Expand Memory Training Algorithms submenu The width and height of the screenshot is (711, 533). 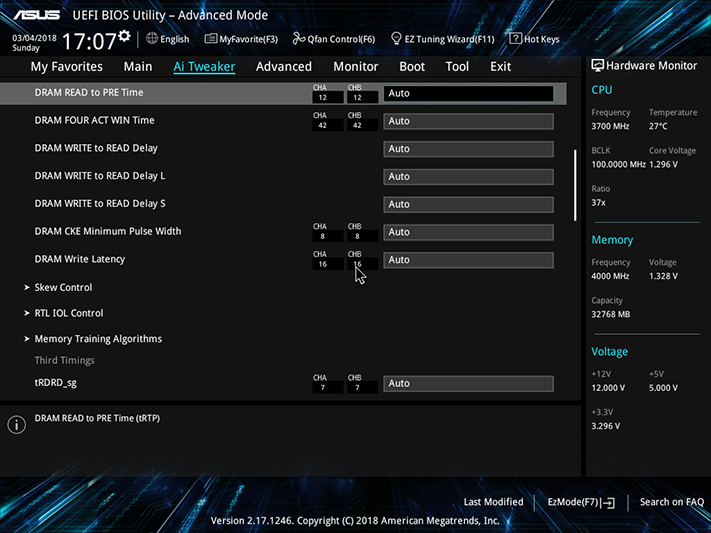[x=93, y=339]
